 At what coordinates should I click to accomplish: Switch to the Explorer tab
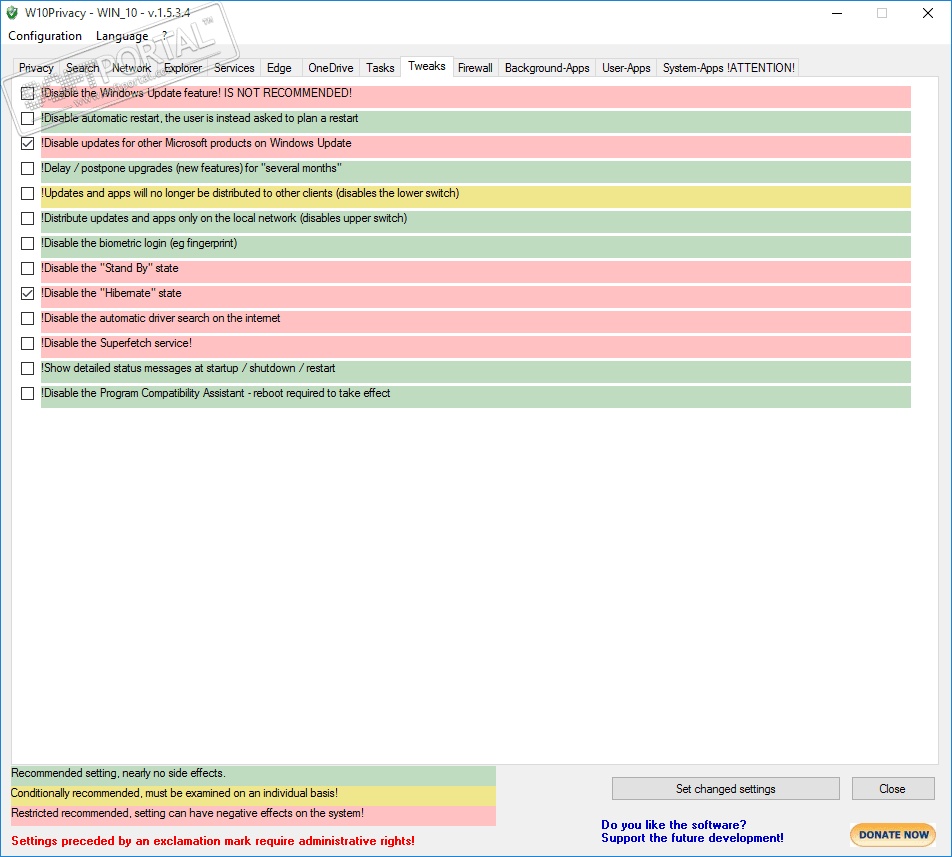click(183, 68)
